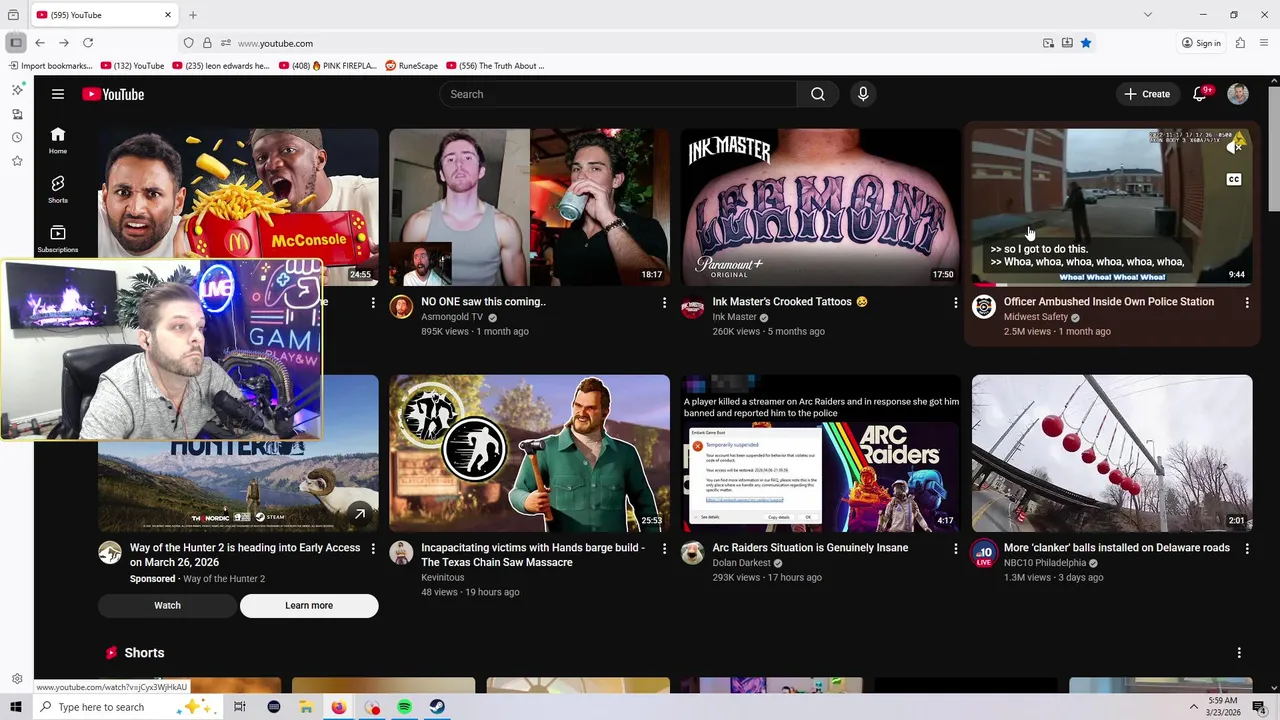
Task: Start voice search with the microphone icon
Action: tap(863, 94)
